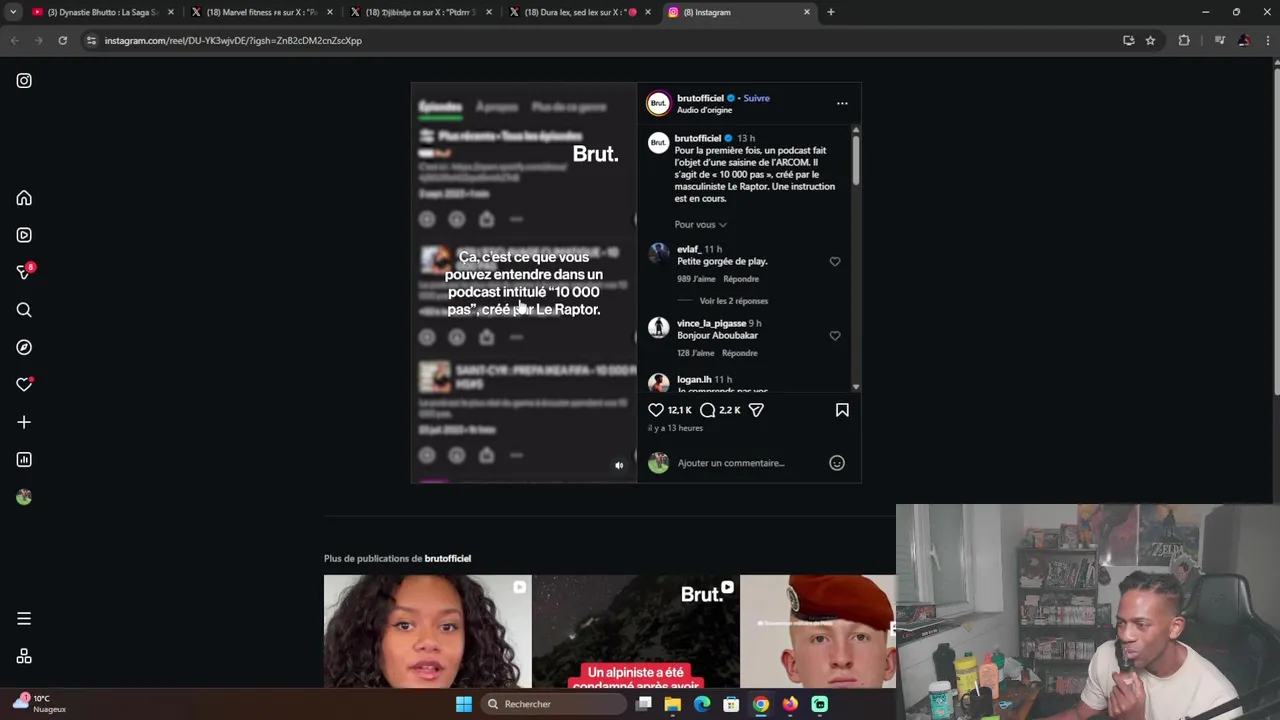Screen dimensions: 1280x720
Task: Go to the Instagram Home feed
Action: click(24, 198)
